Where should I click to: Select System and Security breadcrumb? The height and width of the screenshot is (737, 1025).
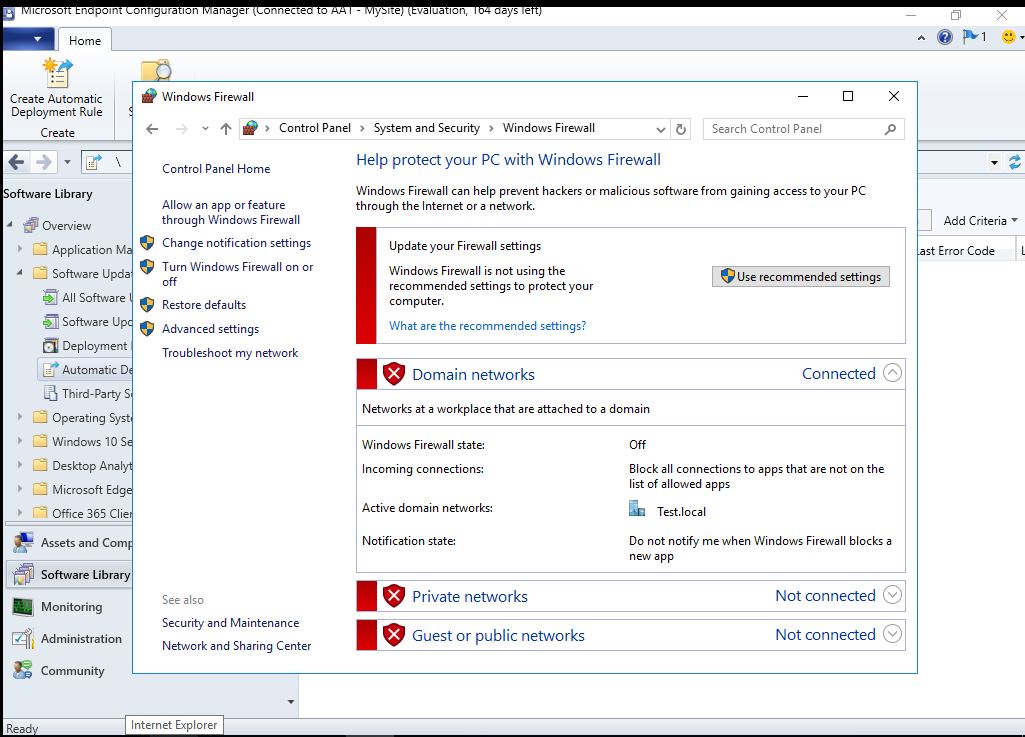[x=426, y=128]
